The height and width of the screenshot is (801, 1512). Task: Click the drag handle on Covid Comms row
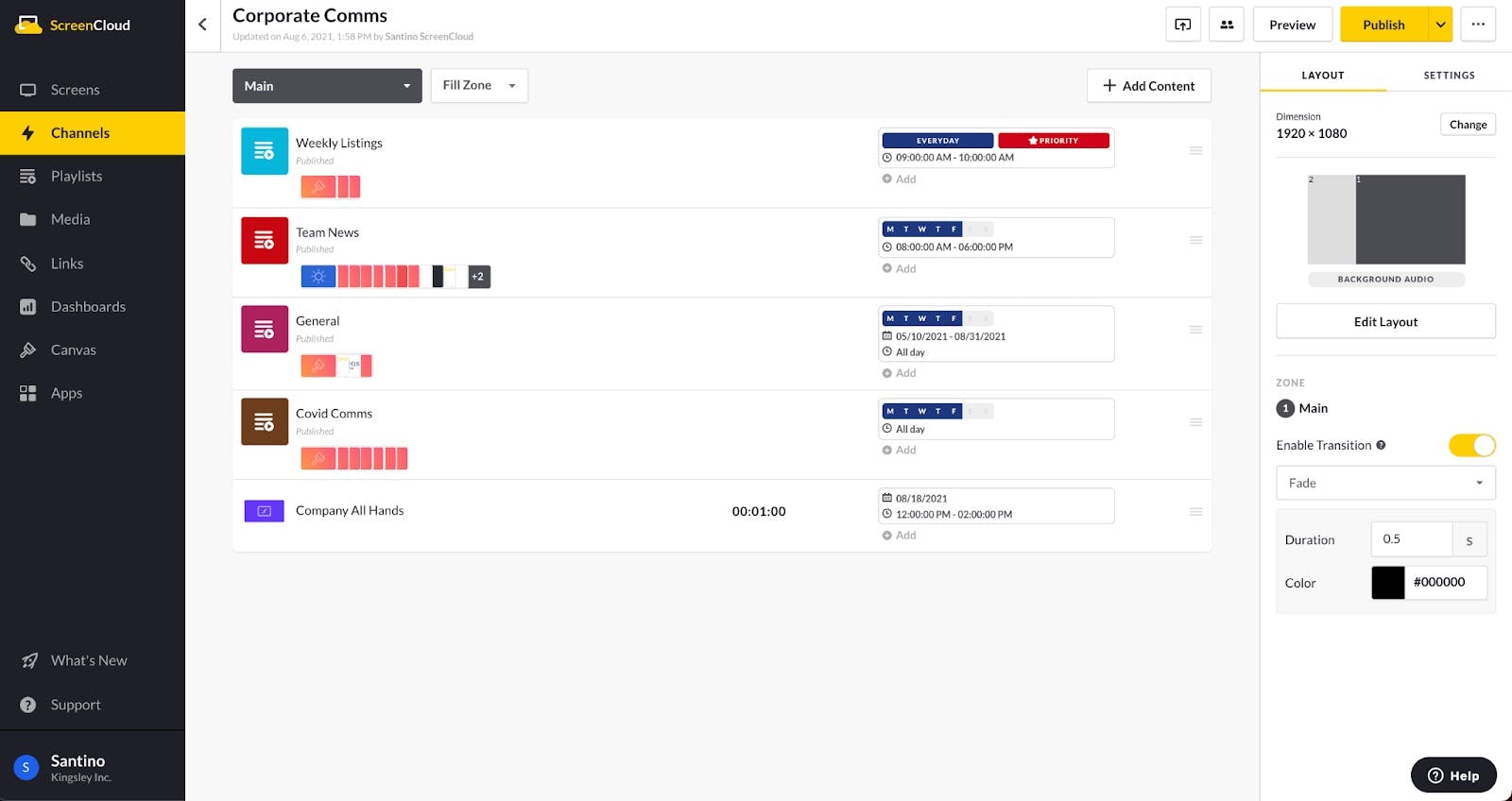pos(1195,422)
